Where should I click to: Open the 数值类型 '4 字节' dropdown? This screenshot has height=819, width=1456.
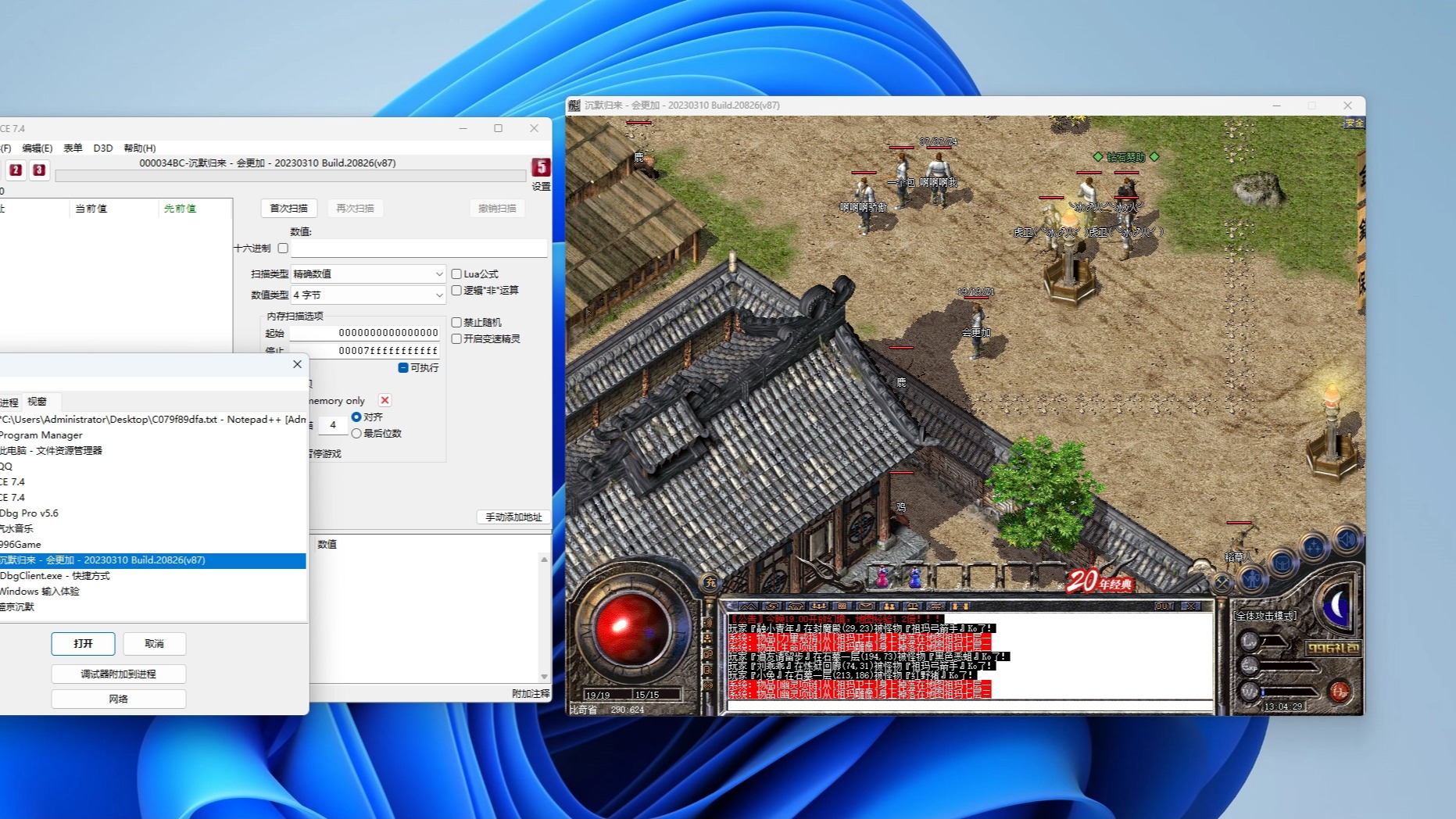pos(367,295)
